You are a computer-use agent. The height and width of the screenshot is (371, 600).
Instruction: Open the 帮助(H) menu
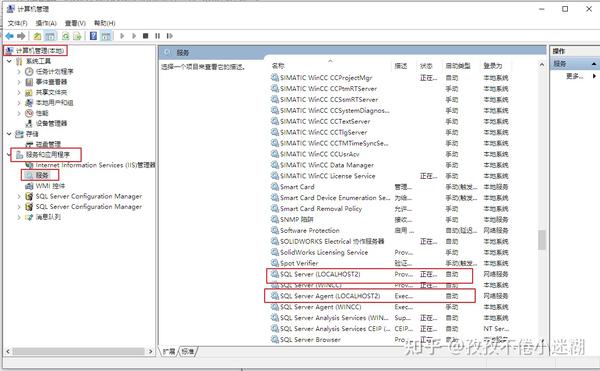coord(105,23)
